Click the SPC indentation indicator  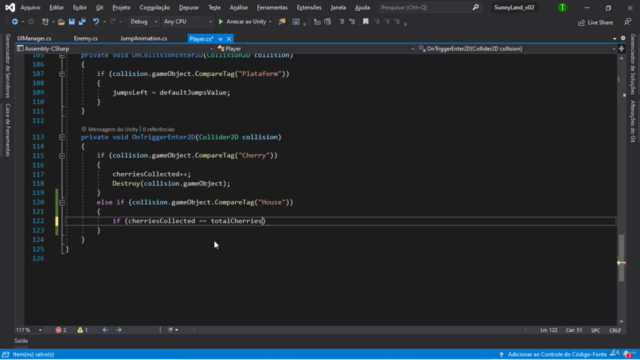(x=596, y=330)
